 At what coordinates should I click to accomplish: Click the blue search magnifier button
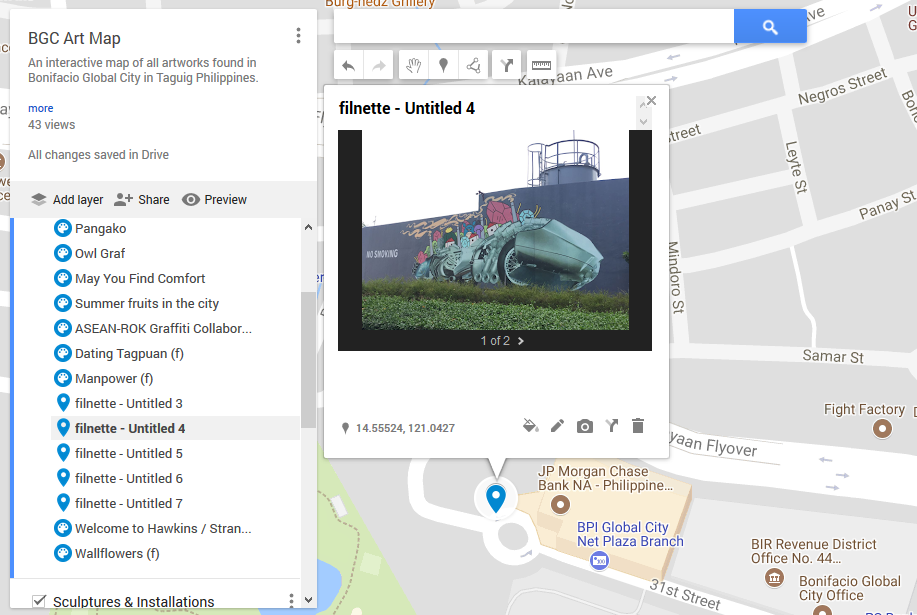[770, 26]
